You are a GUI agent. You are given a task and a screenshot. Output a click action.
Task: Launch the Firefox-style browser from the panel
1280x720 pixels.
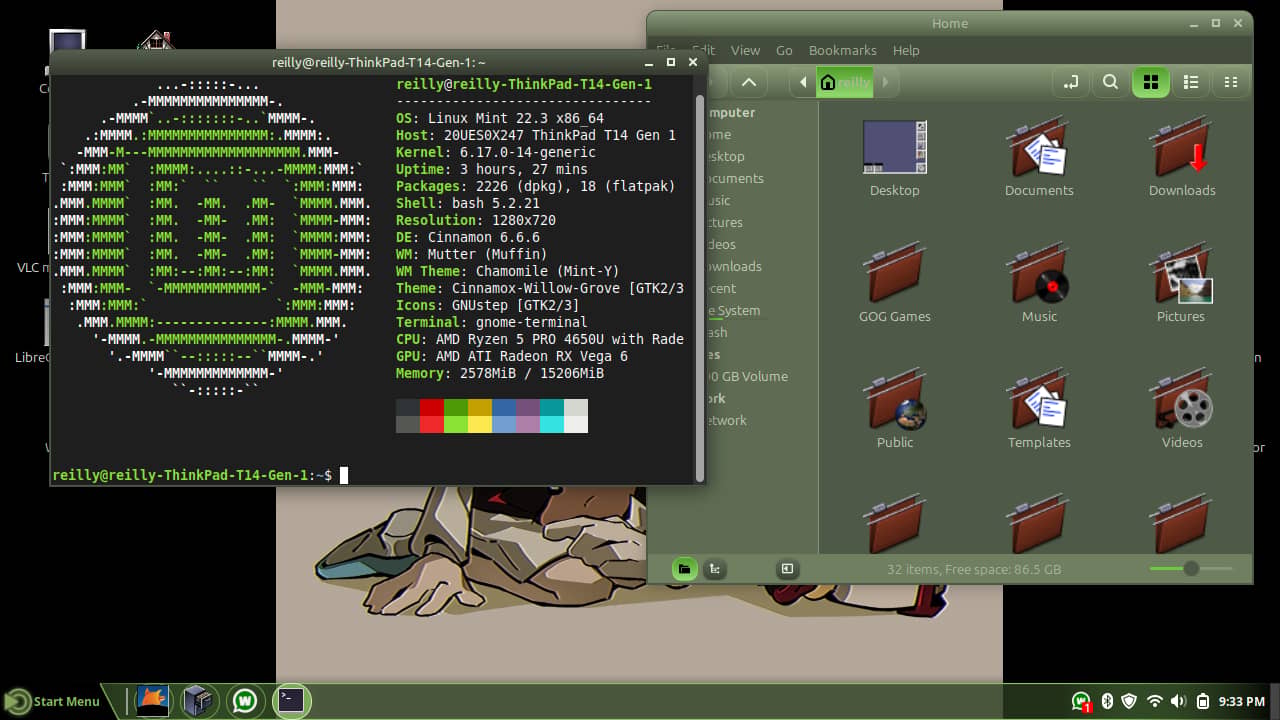pos(152,701)
